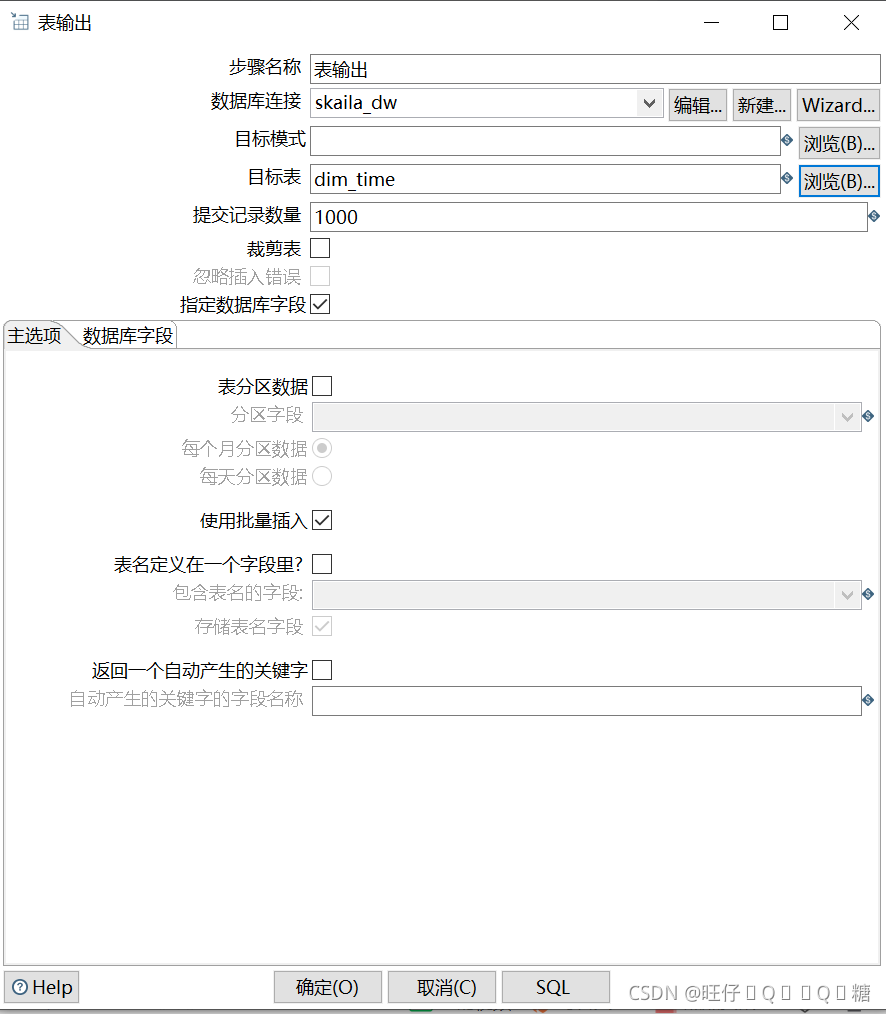Click variable icon beside 目标表 field
Viewport: 886px width, 1014px height.
point(787,178)
